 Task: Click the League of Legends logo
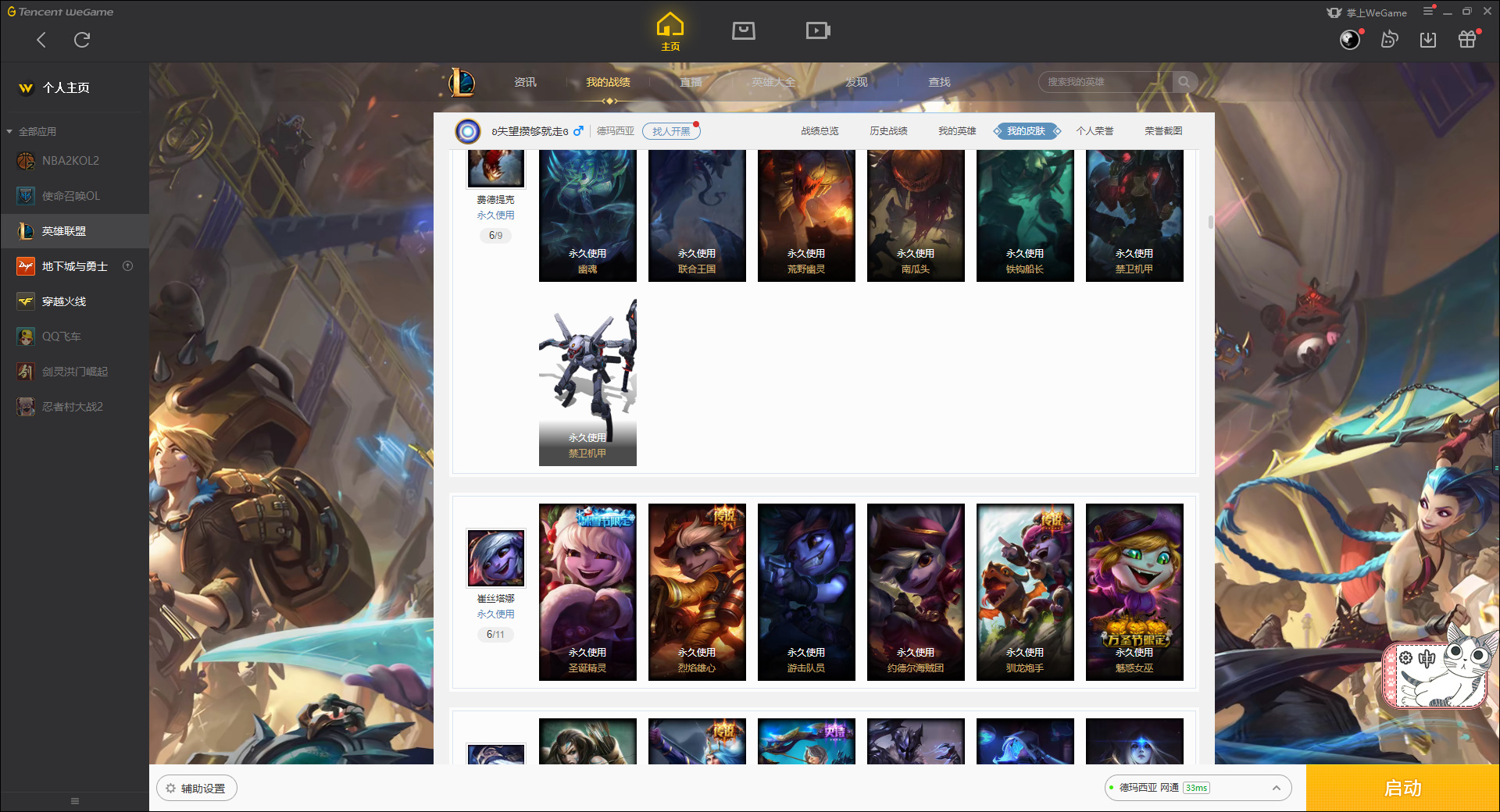[462, 82]
